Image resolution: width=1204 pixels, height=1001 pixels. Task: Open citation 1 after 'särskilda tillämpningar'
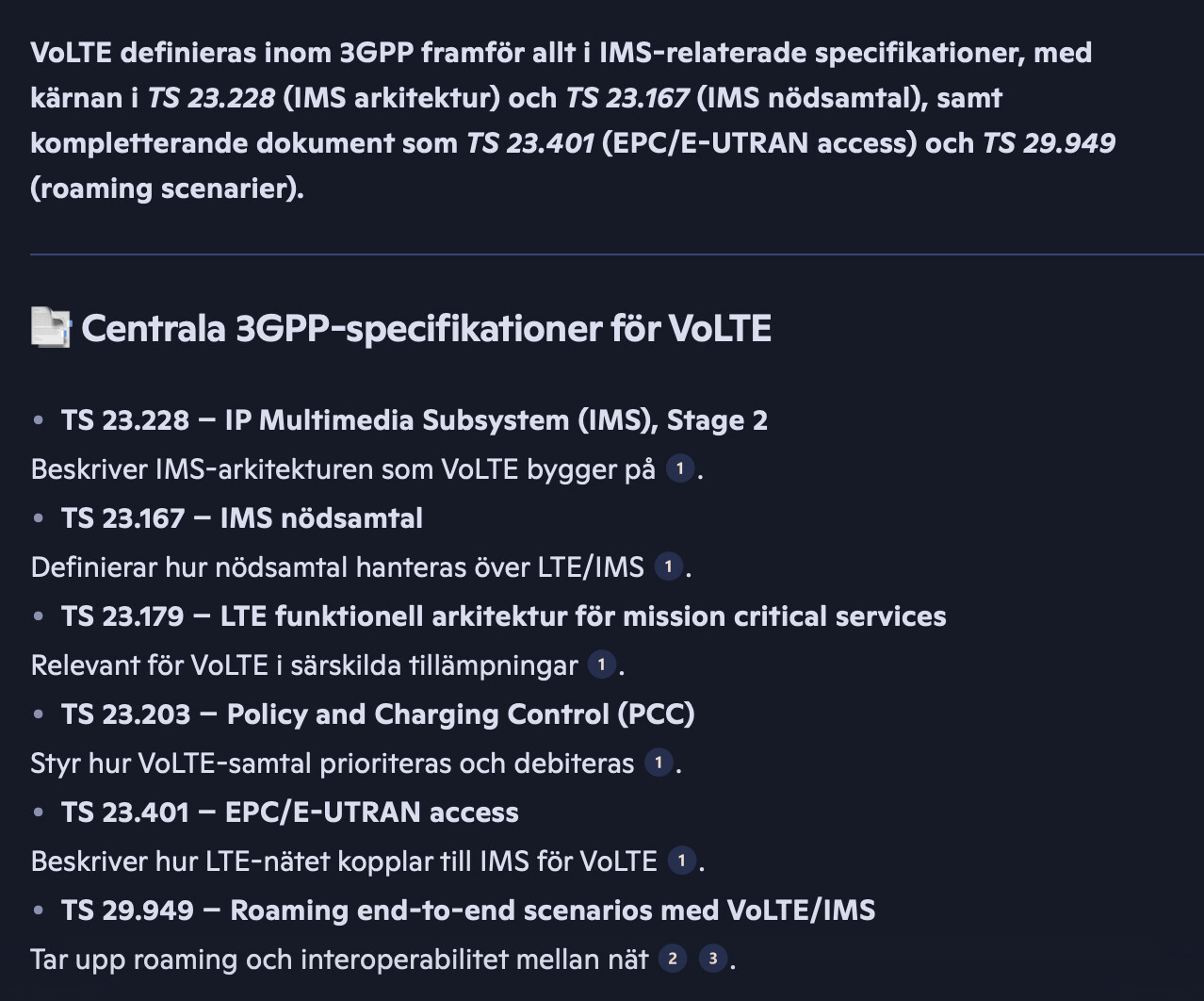click(602, 665)
